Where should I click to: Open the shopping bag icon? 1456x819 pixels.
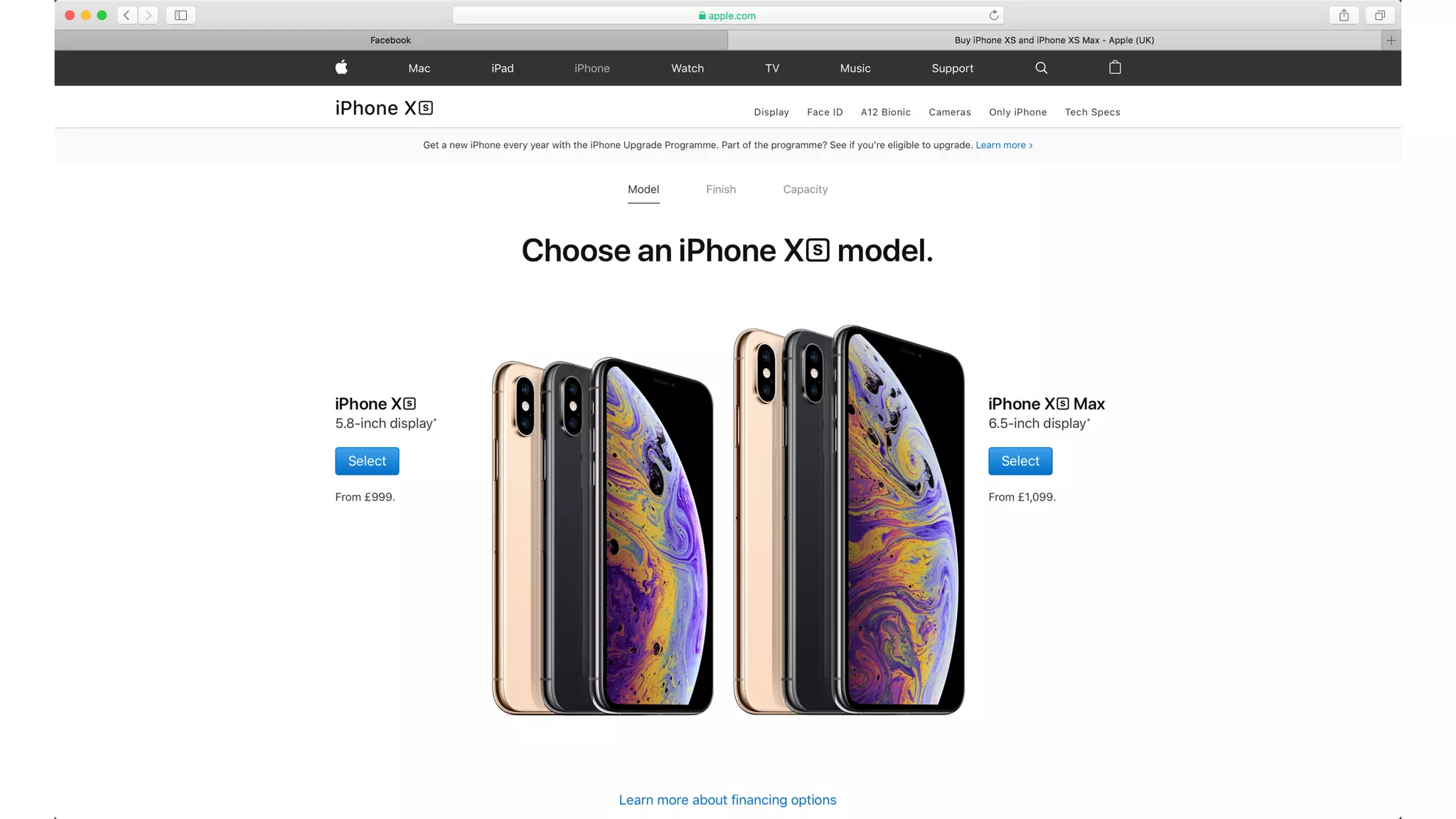(1115, 68)
